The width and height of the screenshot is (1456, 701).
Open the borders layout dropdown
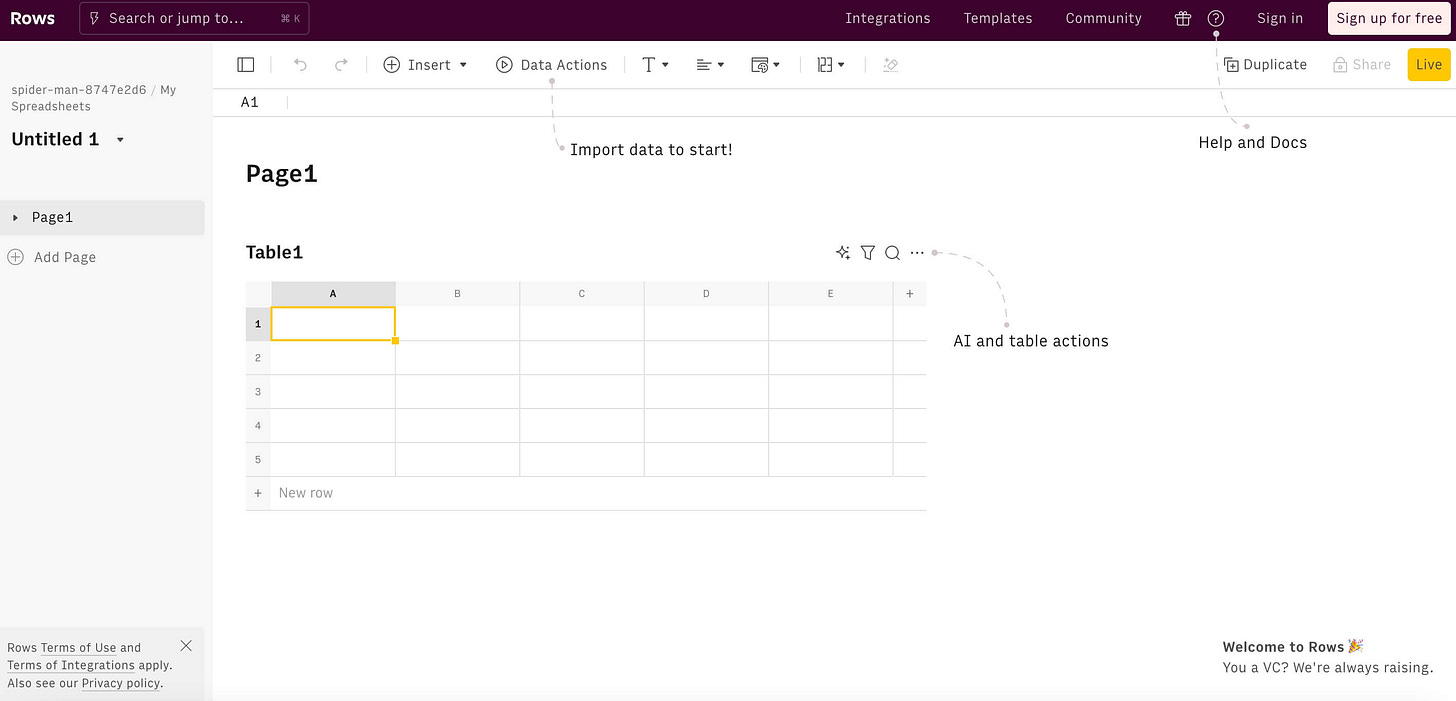pyautogui.click(x=831, y=65)
